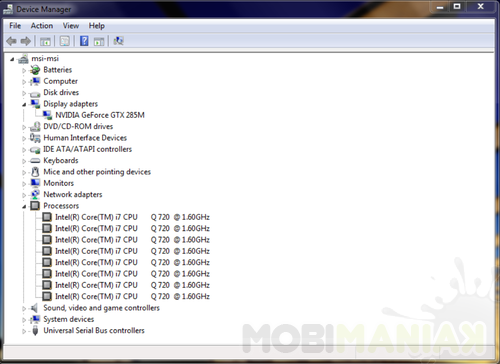Collapse the msi-msi root node

[x=12, y=60]
